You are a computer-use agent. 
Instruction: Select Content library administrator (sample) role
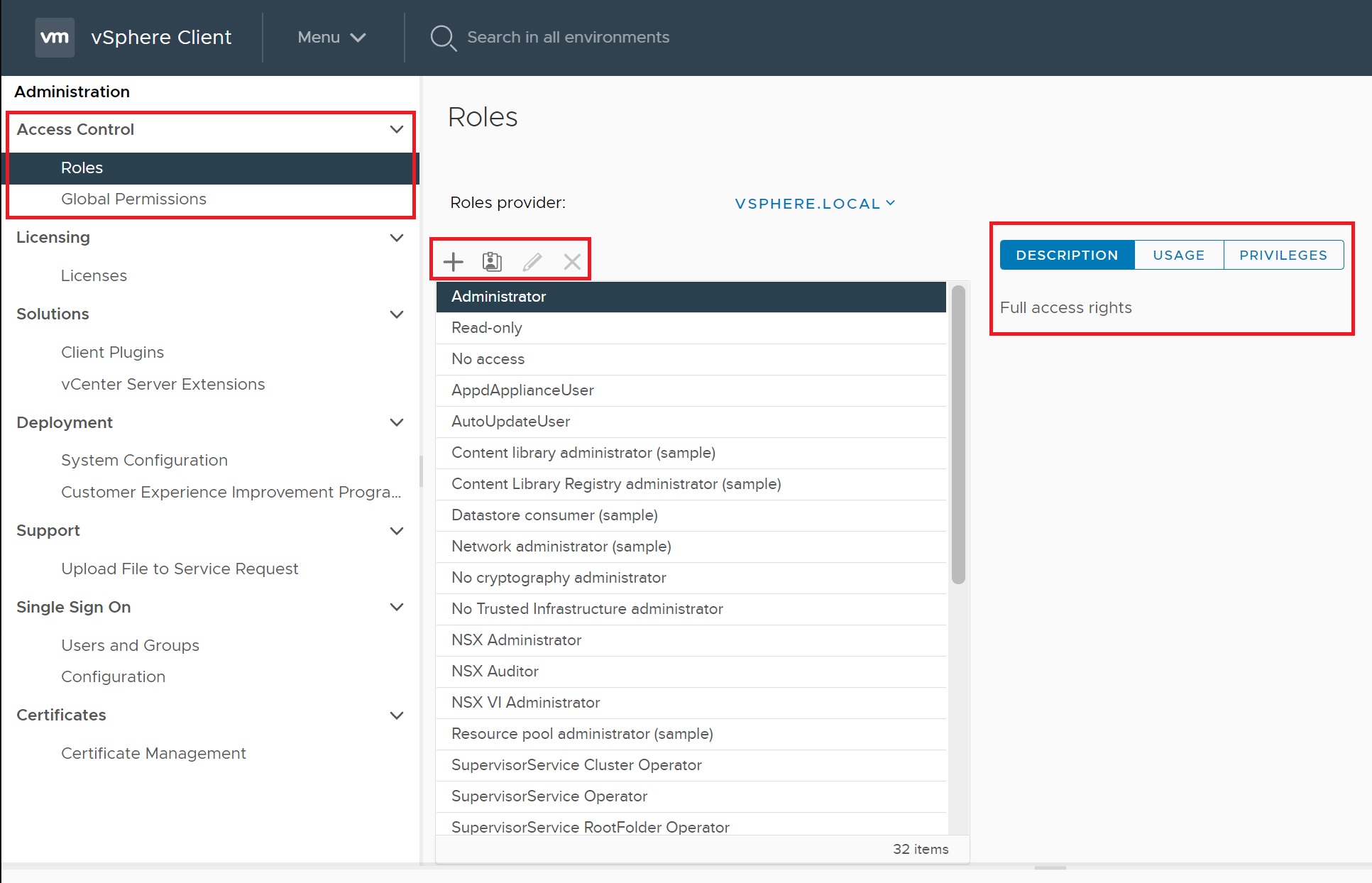(x=691, y=453)
